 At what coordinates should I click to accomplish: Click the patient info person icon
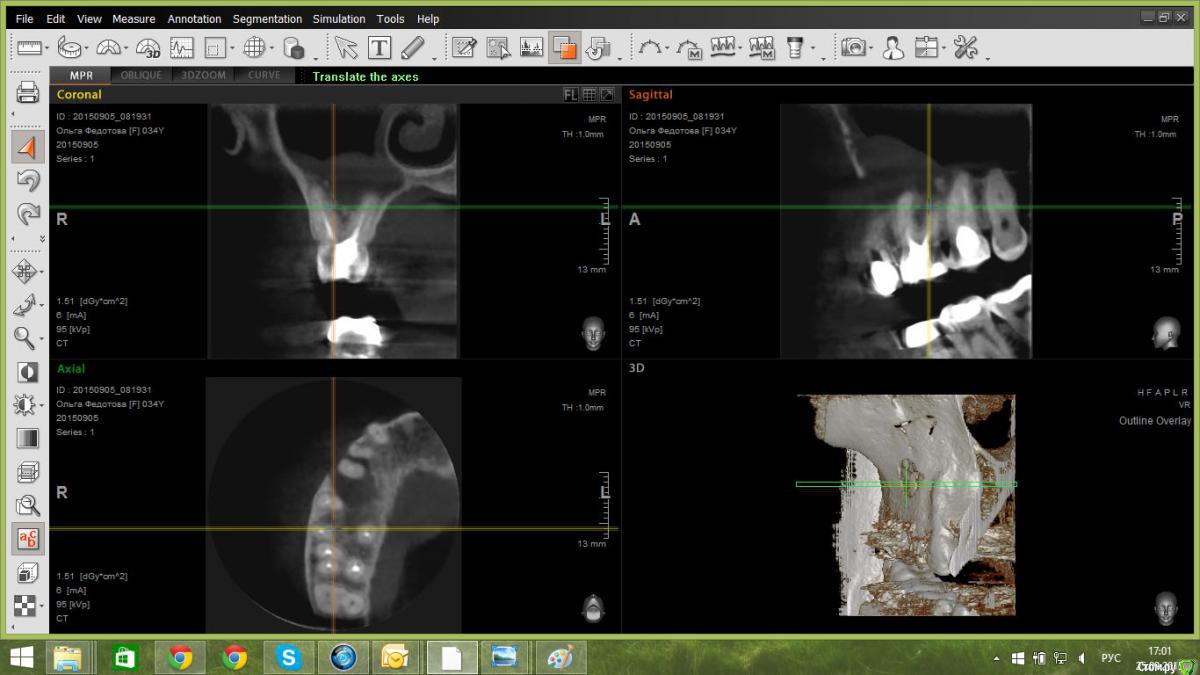tap(893, 47)
